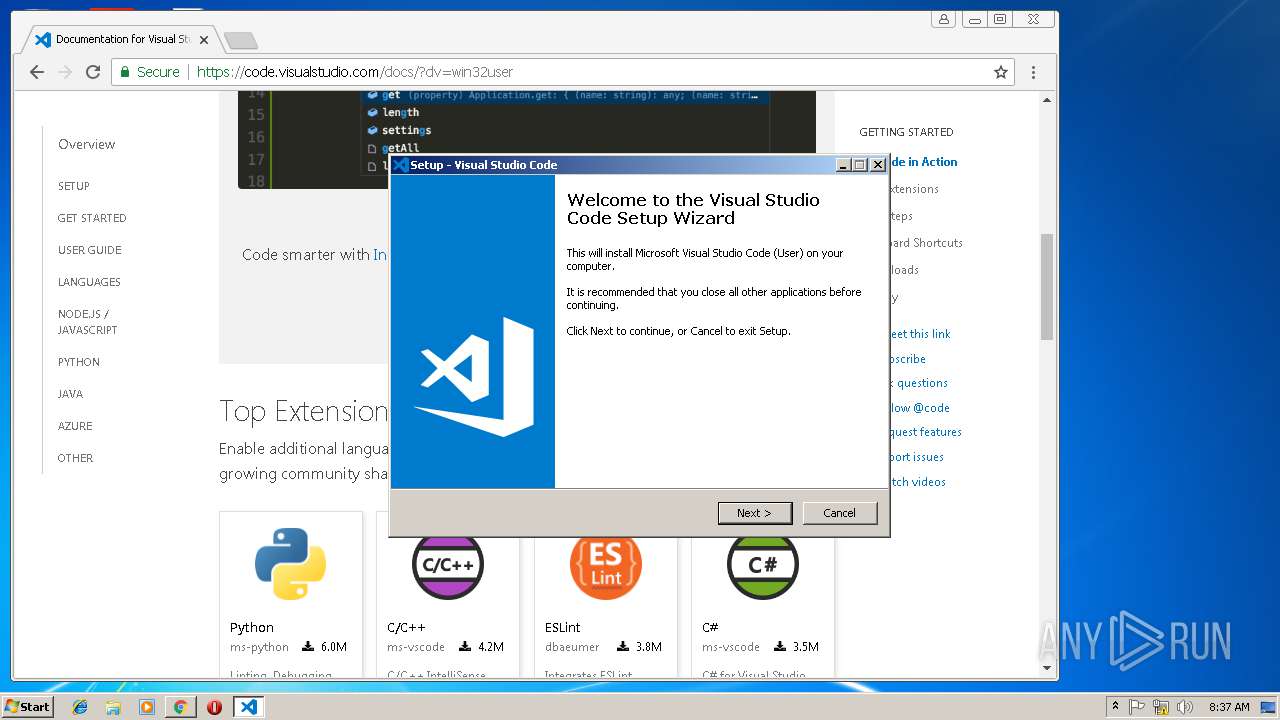Open SETUP in docs sidebar

coord(74,186)
